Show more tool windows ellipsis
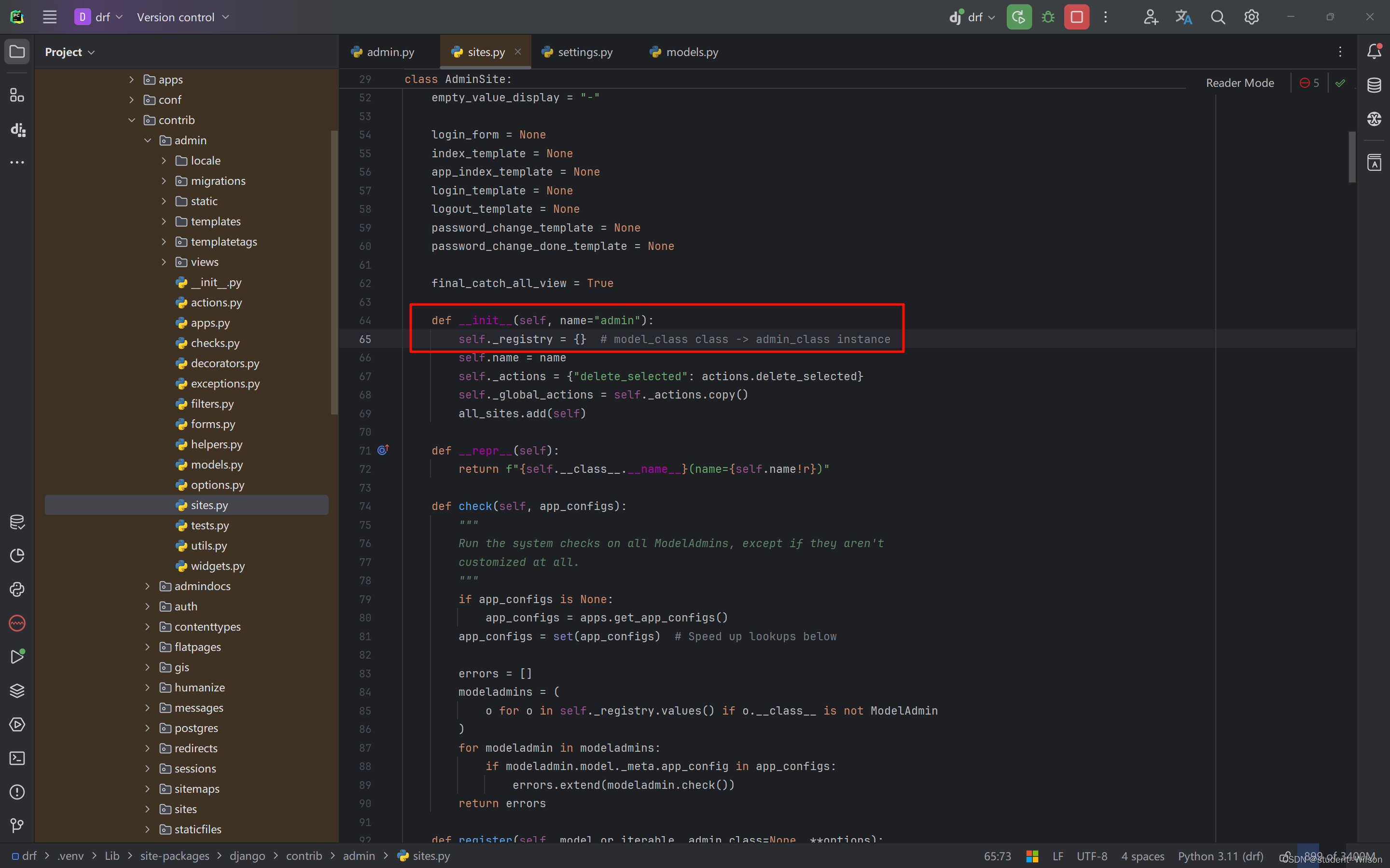Image resolution: width=1390 pixels, height=868 pixels. pyautogui.click(x=17, y=163)
